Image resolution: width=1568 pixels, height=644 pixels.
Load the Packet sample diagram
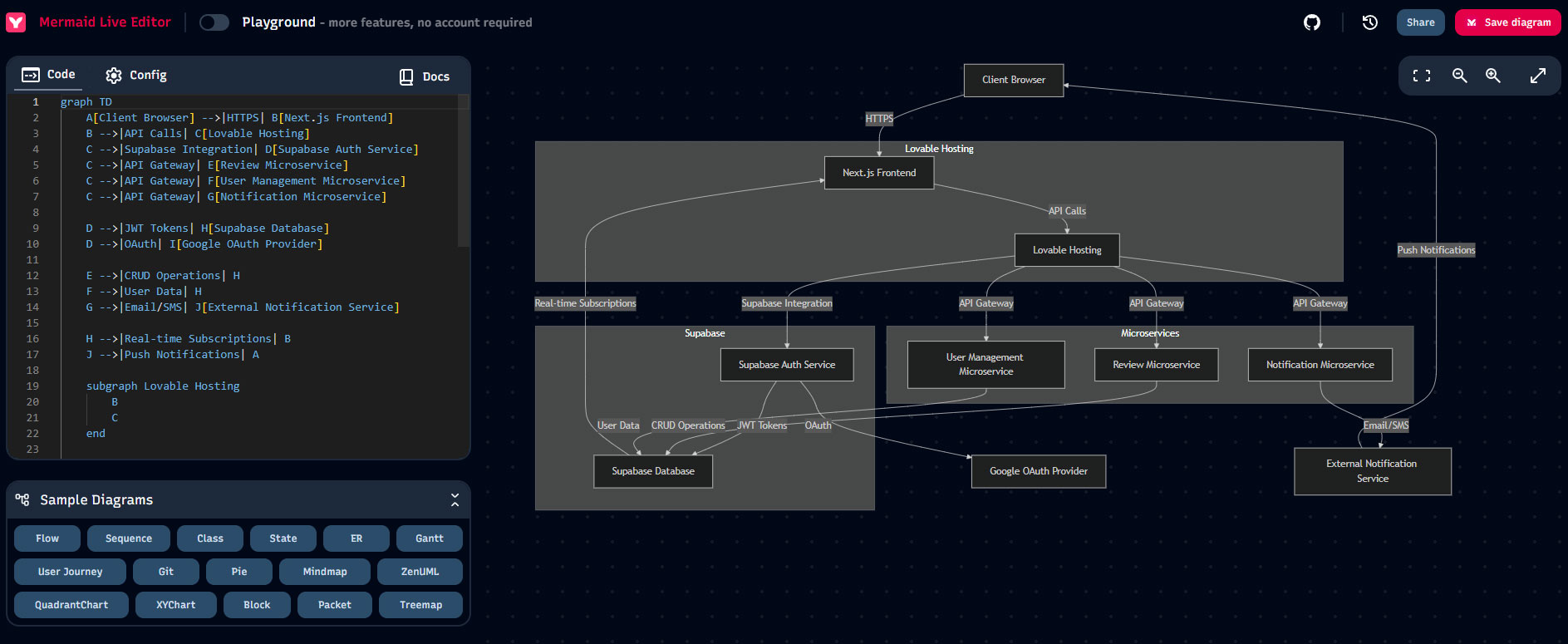click(x=335, y=605)
